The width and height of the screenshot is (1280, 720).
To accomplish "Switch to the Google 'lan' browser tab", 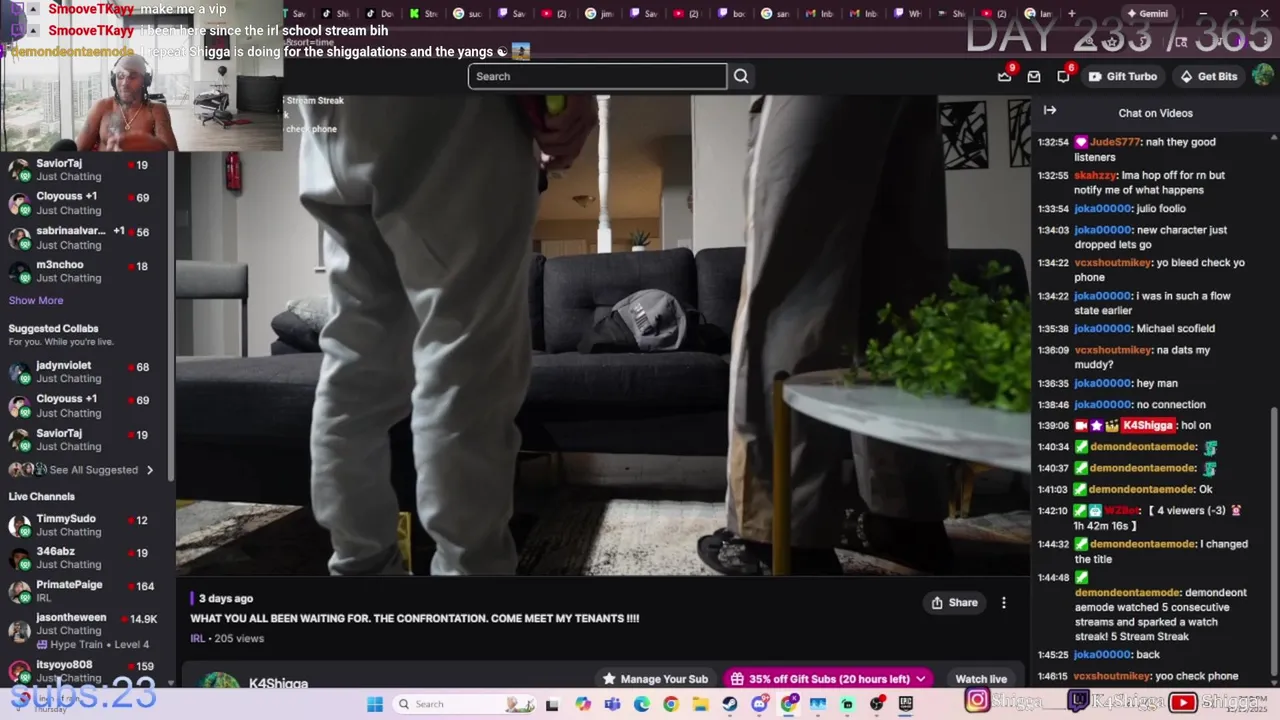I will (x=1039, y=14).
